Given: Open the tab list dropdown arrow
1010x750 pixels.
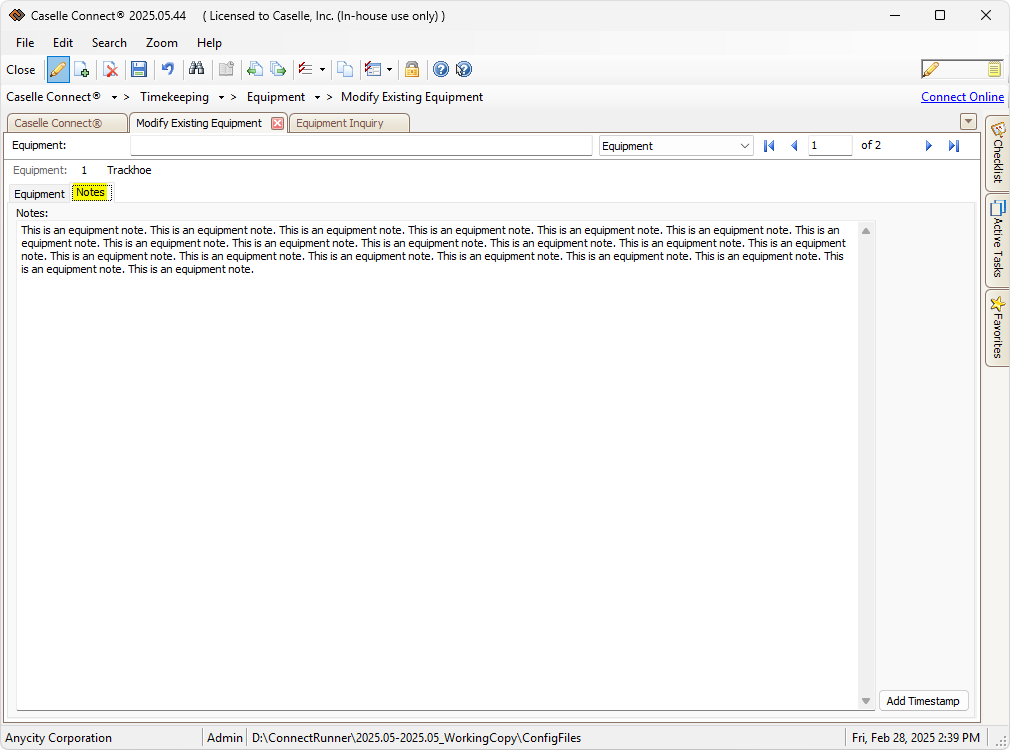Looking at the screenshot, I should click(967, 122).
